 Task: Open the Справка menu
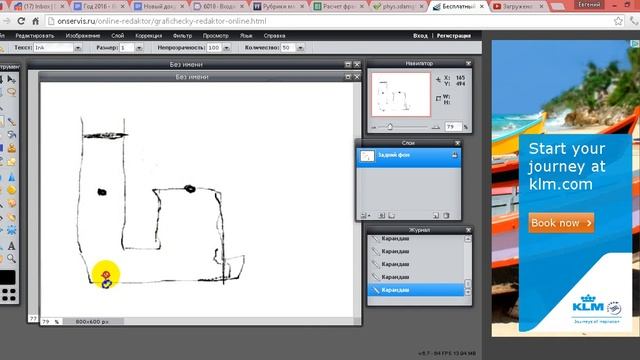tap(274, 36)
